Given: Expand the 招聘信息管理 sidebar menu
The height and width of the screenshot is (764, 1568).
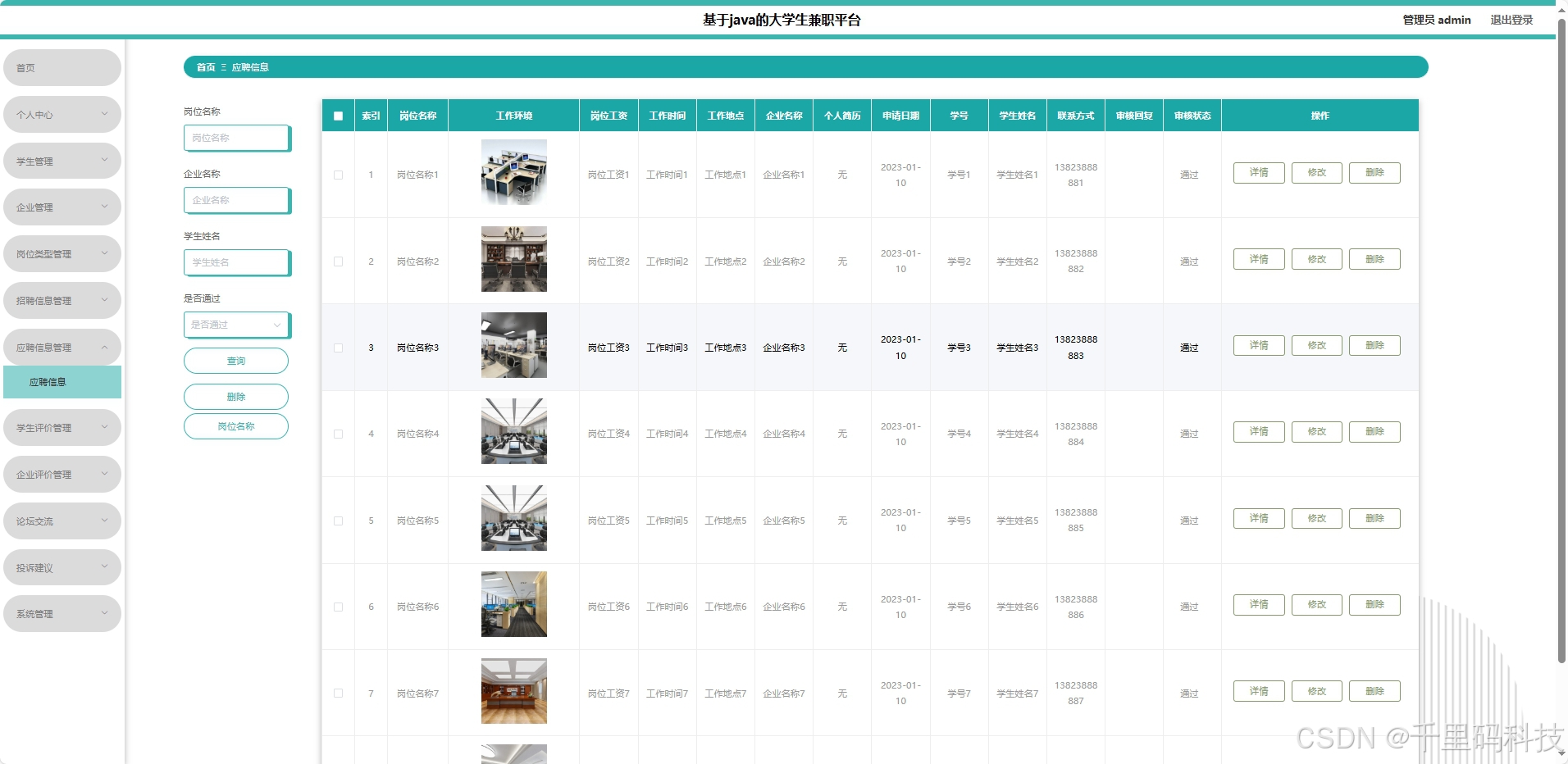Looking at the screenshot, I should (62, 301).
